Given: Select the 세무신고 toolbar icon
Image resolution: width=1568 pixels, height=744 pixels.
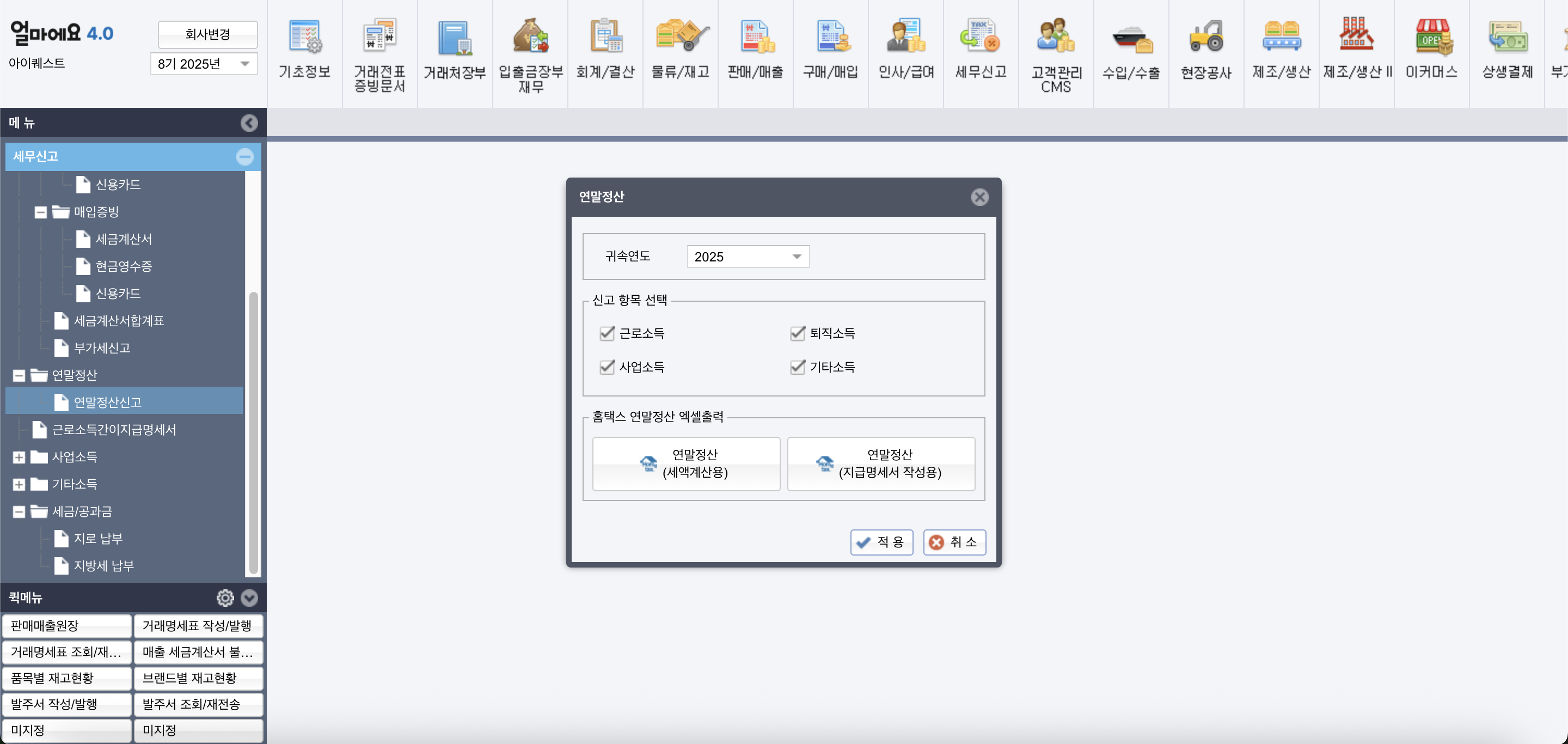Looking at the screenshot, I should [981, 52].
